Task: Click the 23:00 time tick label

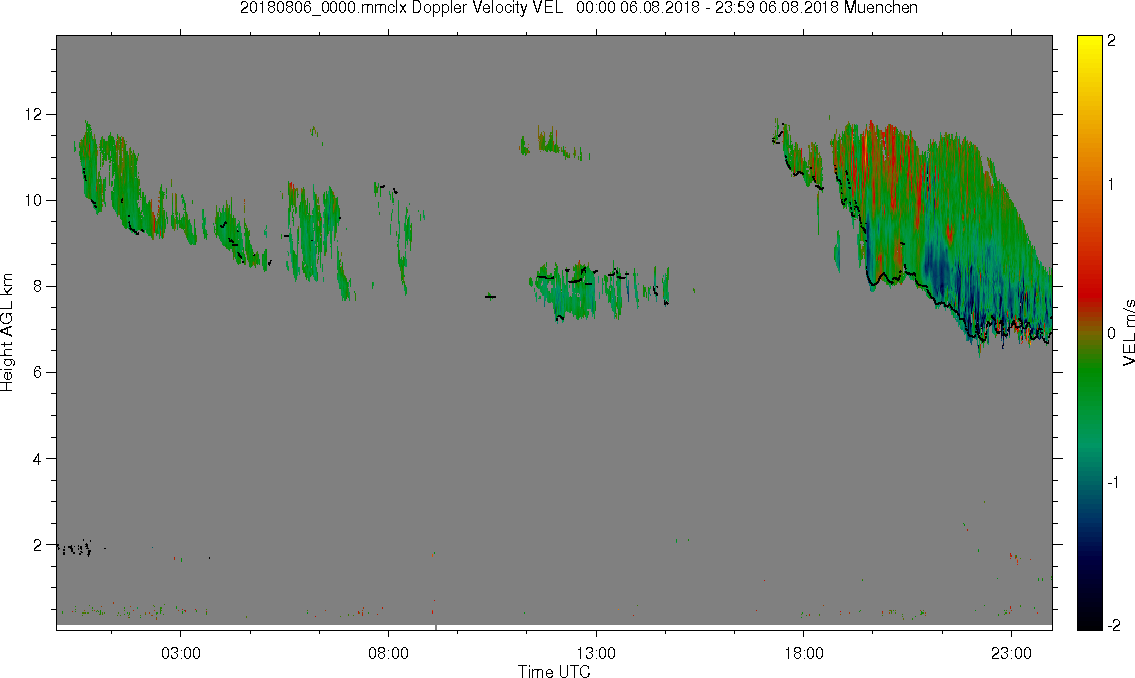Action: tap(1011, 653)
